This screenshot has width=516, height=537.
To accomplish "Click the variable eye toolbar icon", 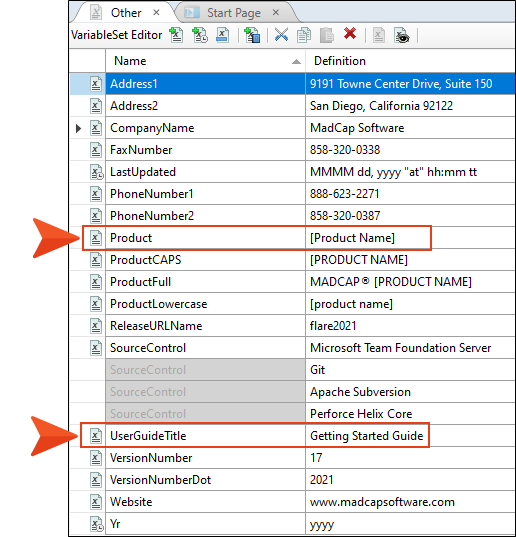I will [402, 35].
